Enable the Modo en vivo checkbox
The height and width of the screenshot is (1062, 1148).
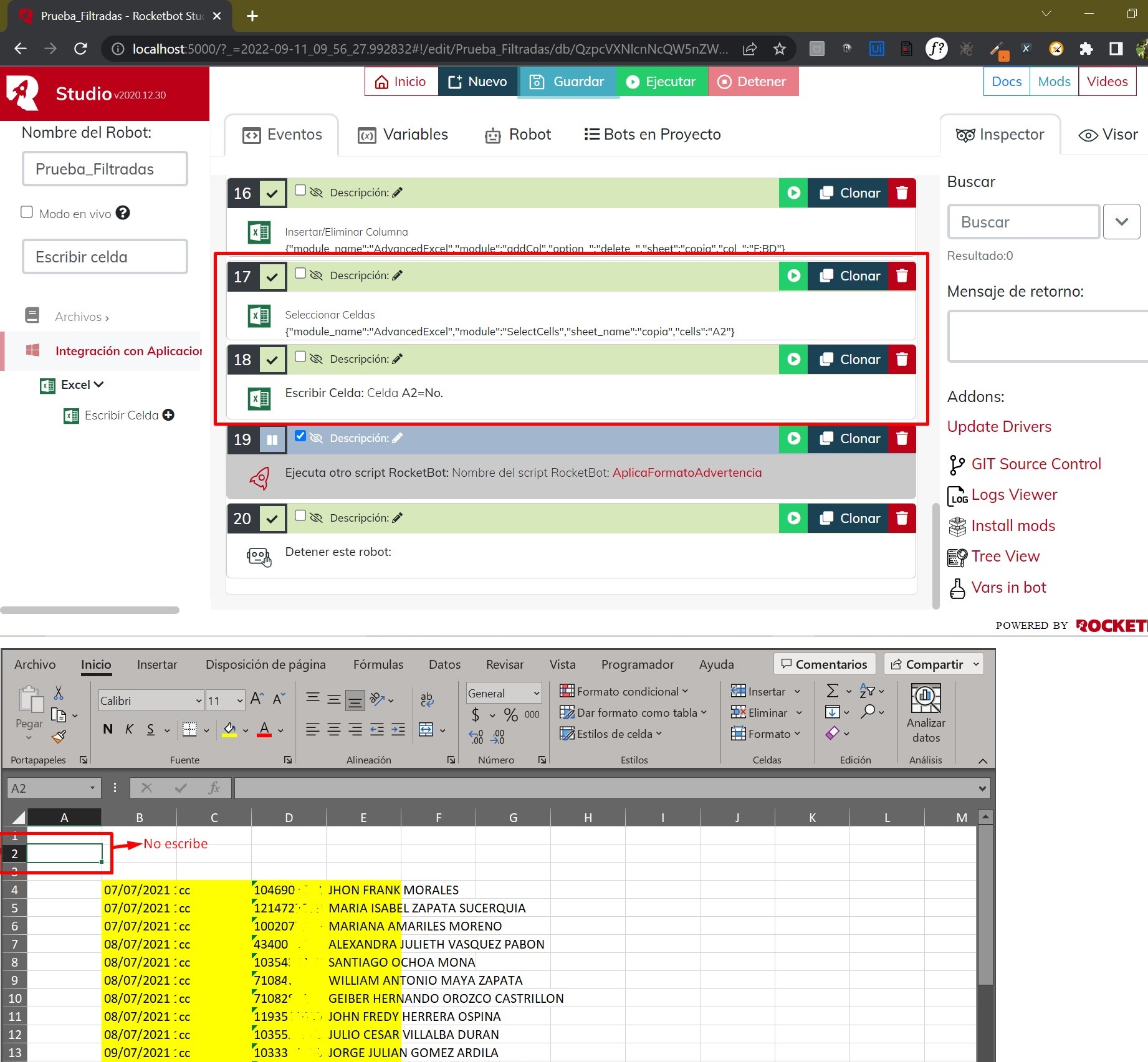tap(27, 213)
